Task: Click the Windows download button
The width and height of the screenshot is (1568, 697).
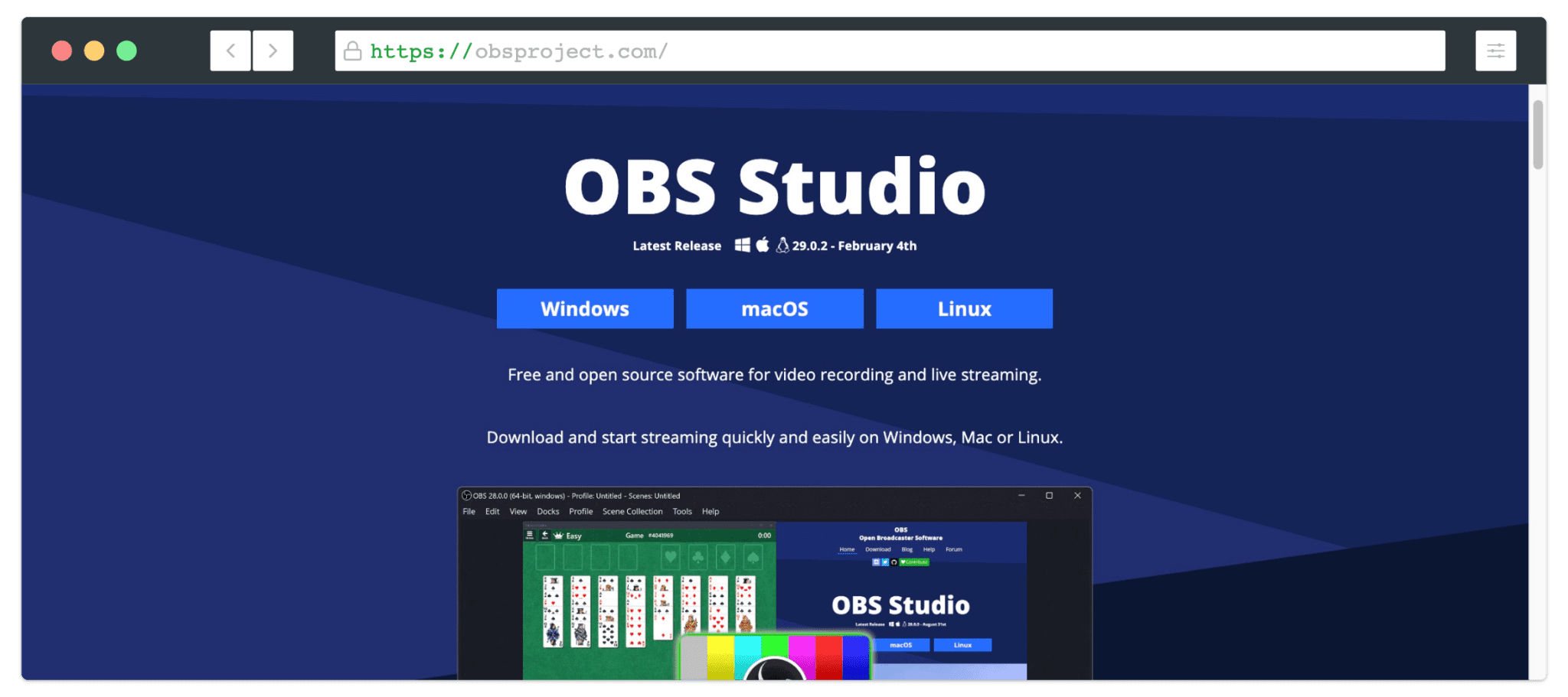Action: tap(585, 308)
